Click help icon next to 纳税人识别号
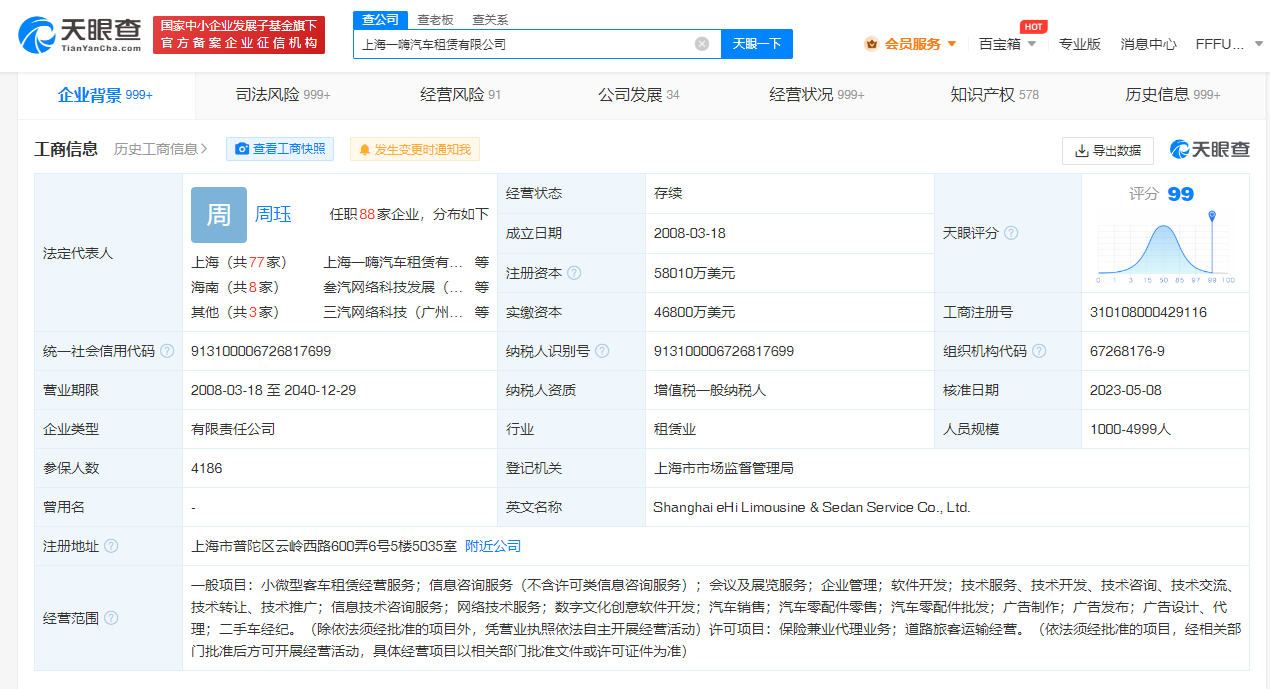 [x=600, y=351]
